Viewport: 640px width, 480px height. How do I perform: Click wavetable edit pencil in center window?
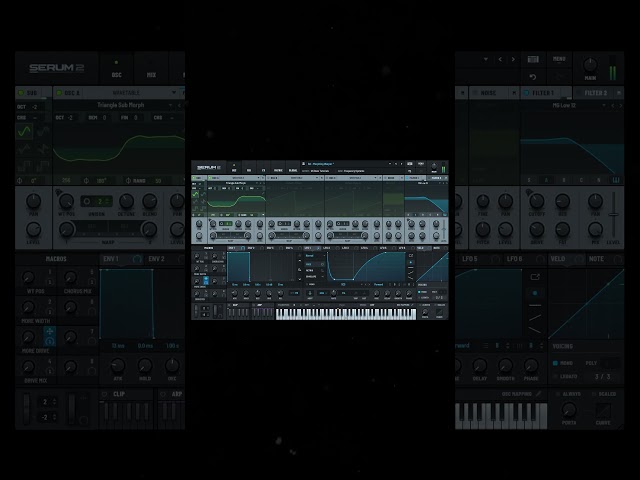pyautogui.click(x=263, y=193)
